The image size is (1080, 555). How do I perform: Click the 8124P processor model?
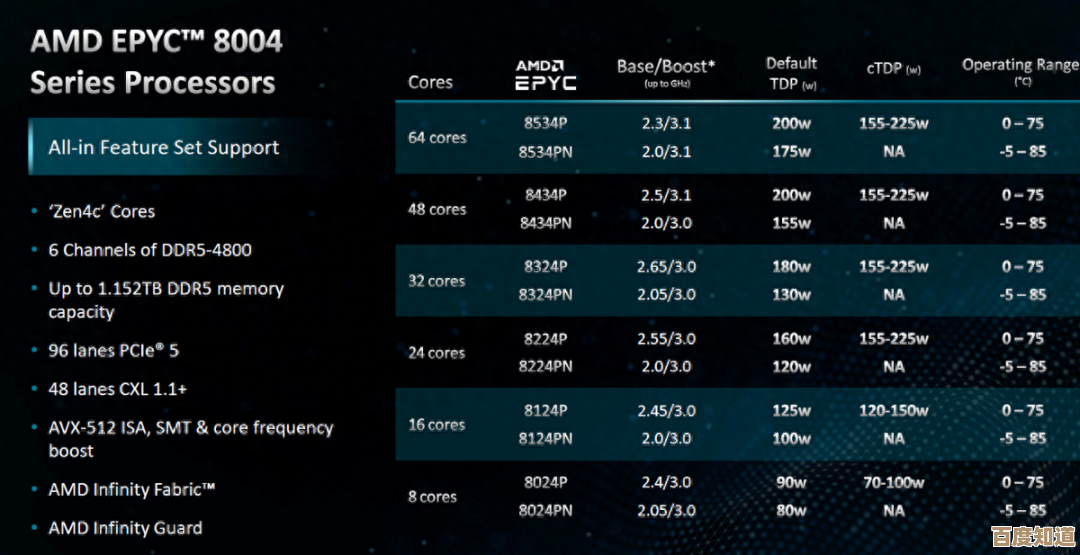(545, 410)
